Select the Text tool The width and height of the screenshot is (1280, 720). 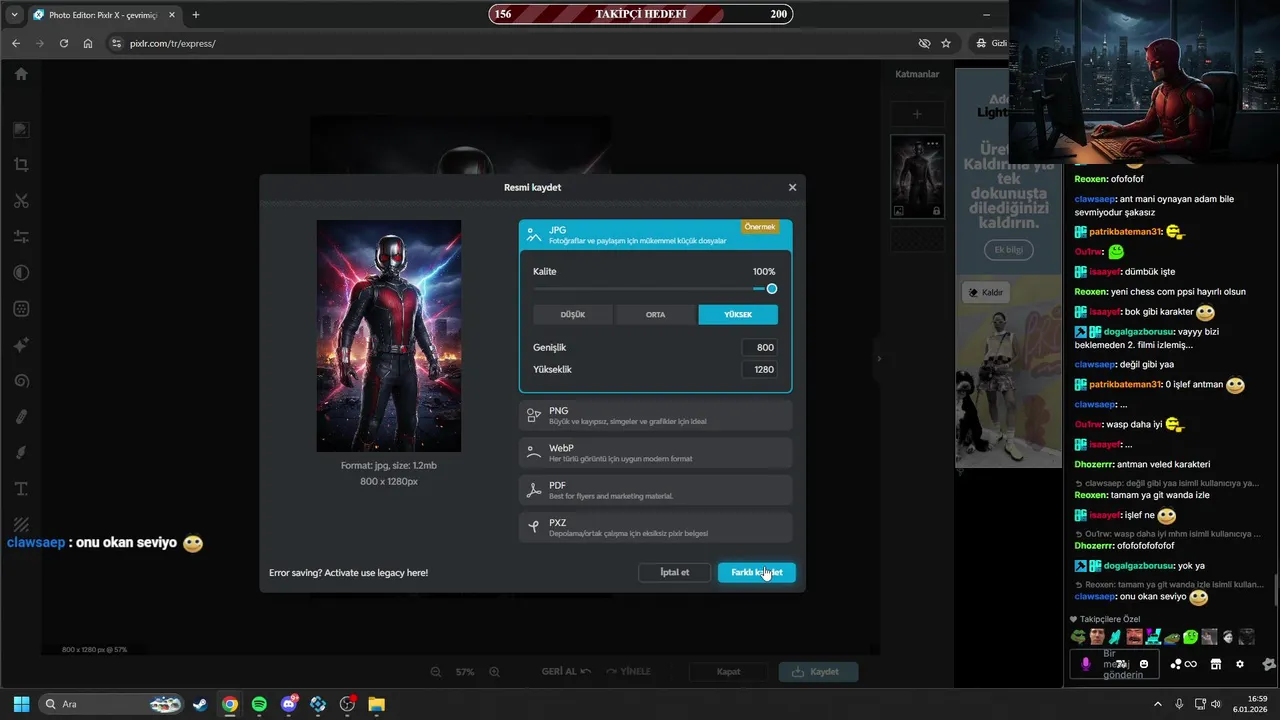21,489
